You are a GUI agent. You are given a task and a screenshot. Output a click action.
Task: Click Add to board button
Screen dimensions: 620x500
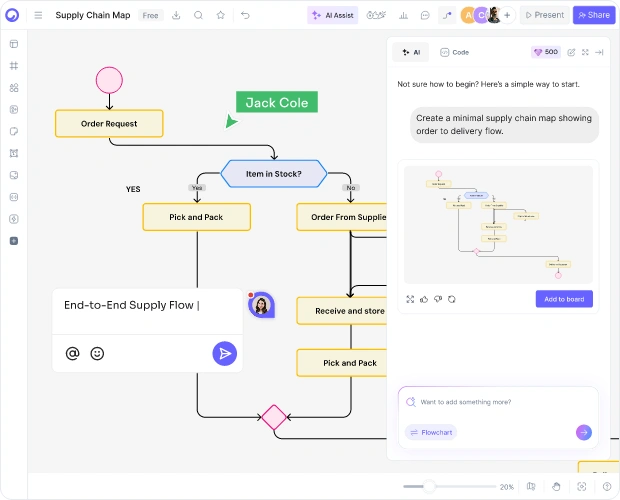564,299
